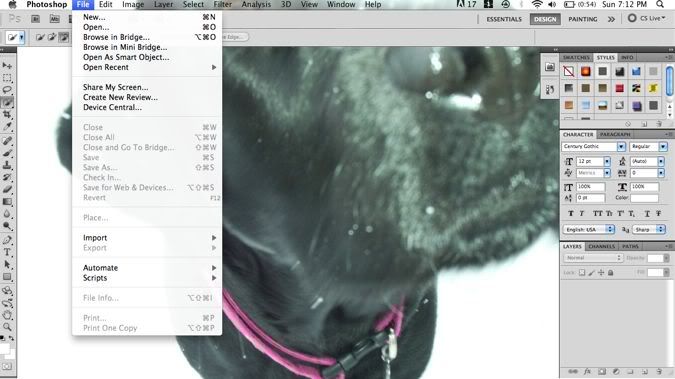Screen dimensions: 675x379
Task: Swap foreground and background colors
Action: tap(12, 339)
